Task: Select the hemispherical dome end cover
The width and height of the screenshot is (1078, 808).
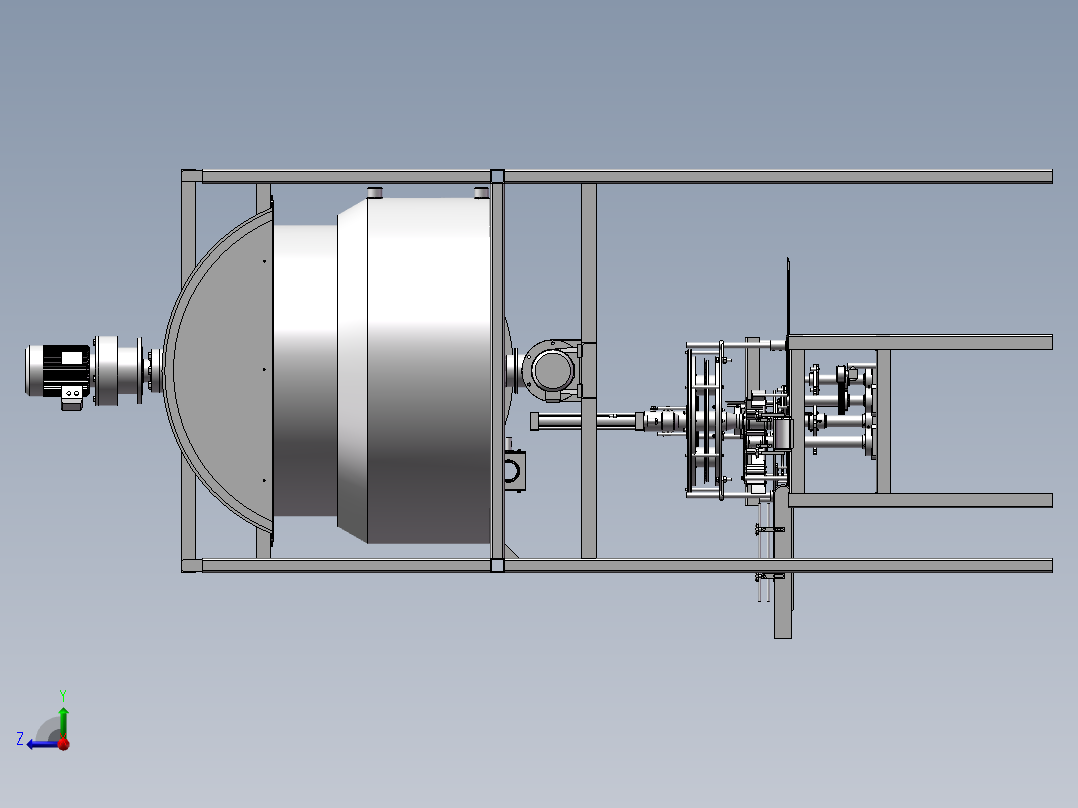Action: click(x=219, y=371)
